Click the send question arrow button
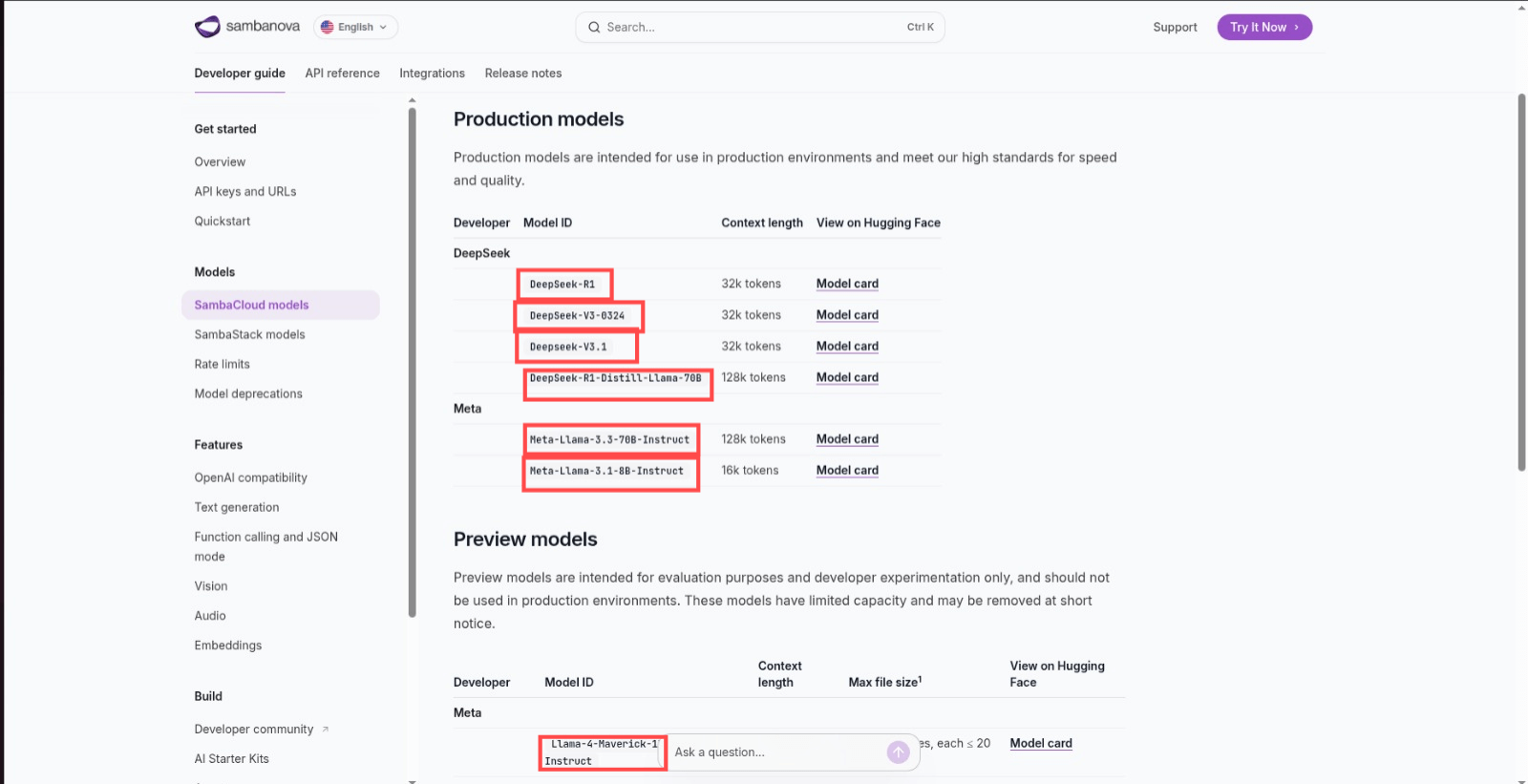The height and width of the screenshot is (784, 1528). [x=899, y=752]
